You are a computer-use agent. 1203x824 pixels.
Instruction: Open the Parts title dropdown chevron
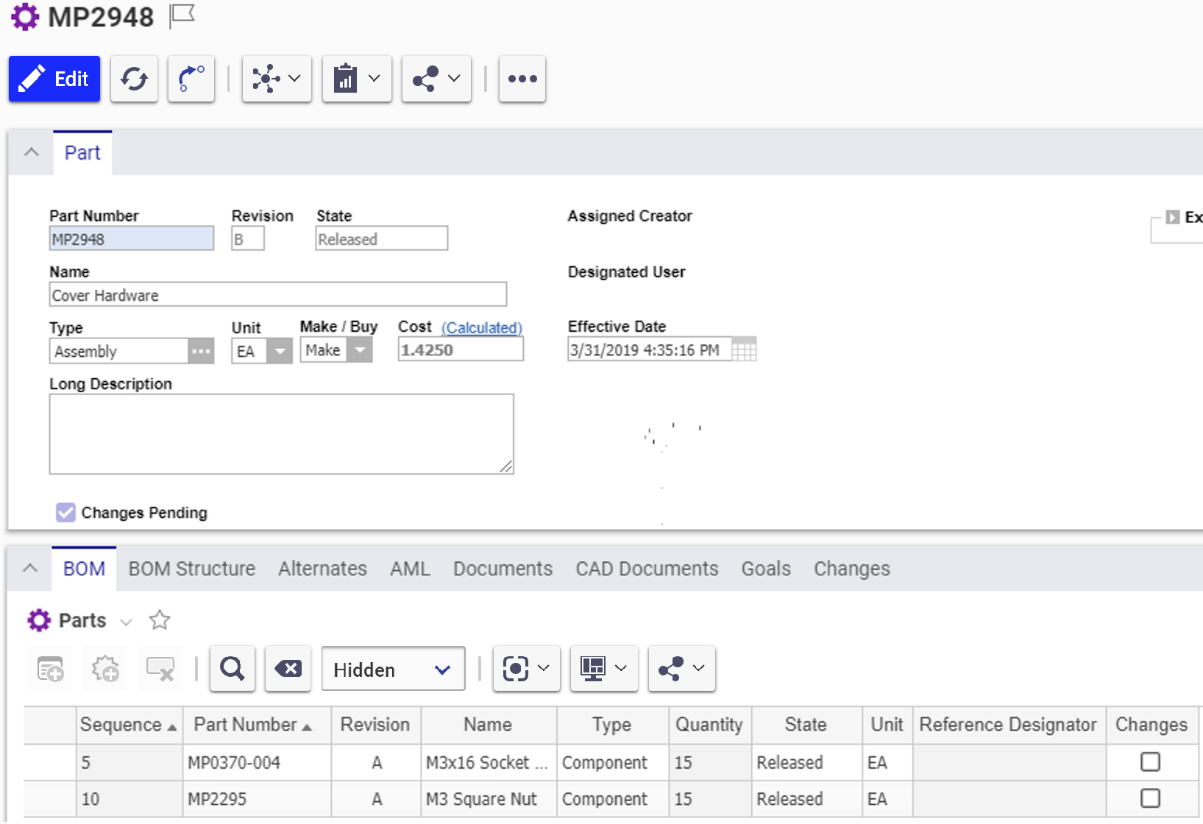tap(126, 621)
